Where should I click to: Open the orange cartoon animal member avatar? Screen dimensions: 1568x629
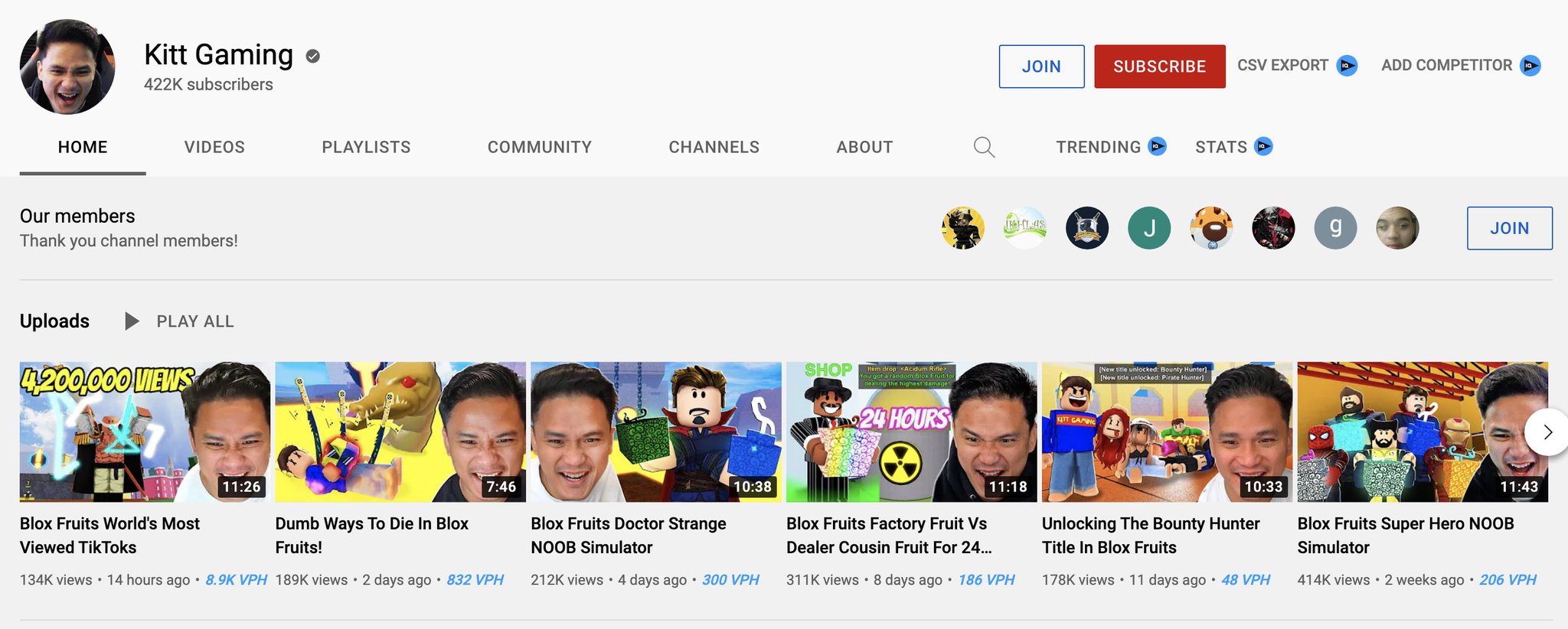tap(1211, 228)
